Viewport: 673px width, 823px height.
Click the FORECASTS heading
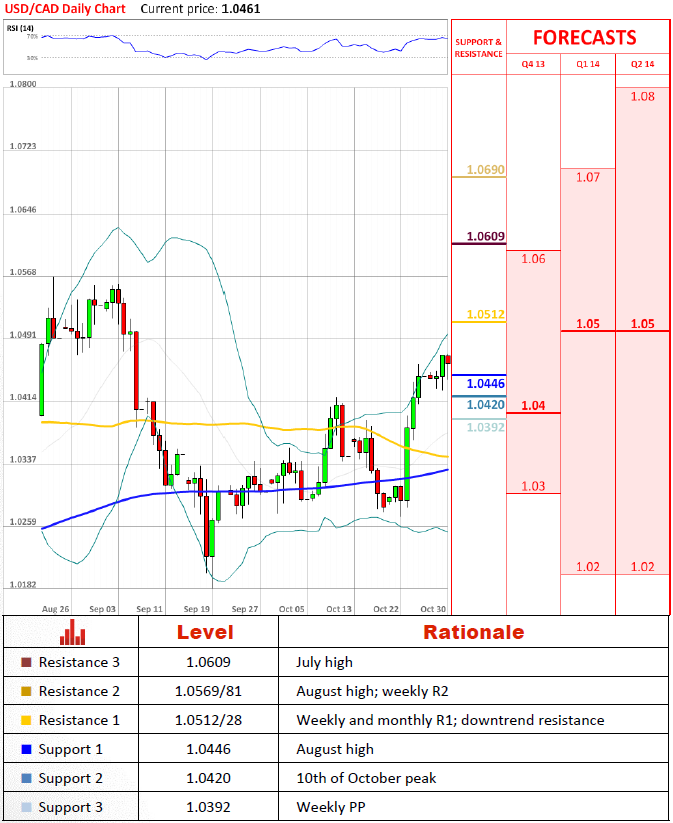[584, 38]
